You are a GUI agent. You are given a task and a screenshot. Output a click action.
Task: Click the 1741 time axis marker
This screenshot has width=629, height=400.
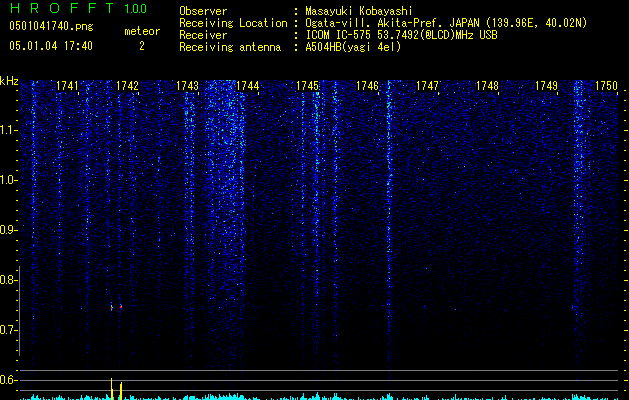click(67, 86)
